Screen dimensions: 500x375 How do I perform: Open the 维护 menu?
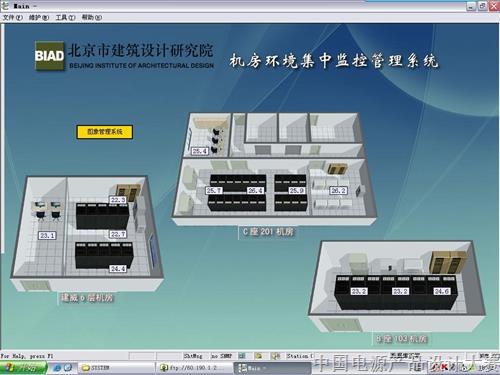point(39,17)
